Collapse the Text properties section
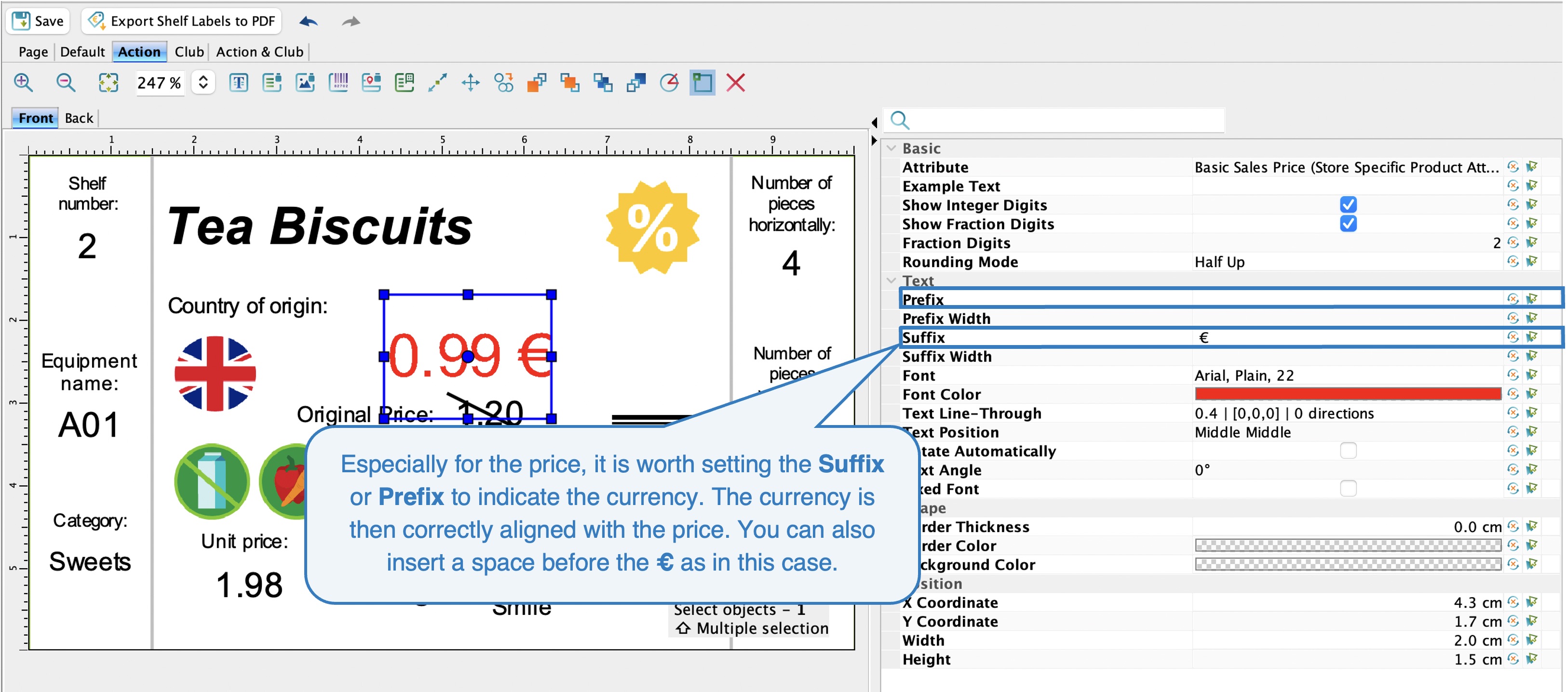 892,280
